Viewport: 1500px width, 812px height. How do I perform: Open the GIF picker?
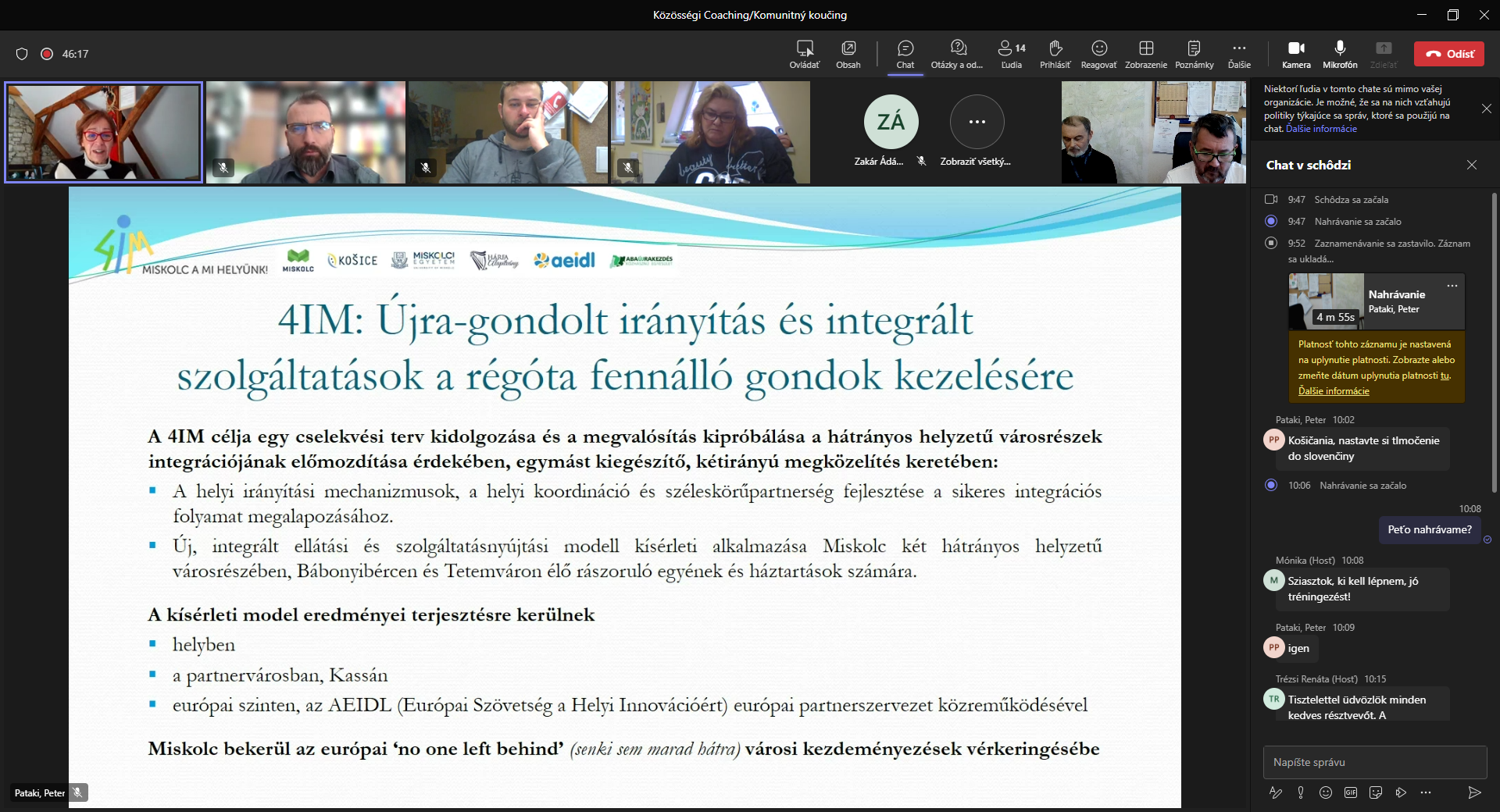tap(1351, 793)
